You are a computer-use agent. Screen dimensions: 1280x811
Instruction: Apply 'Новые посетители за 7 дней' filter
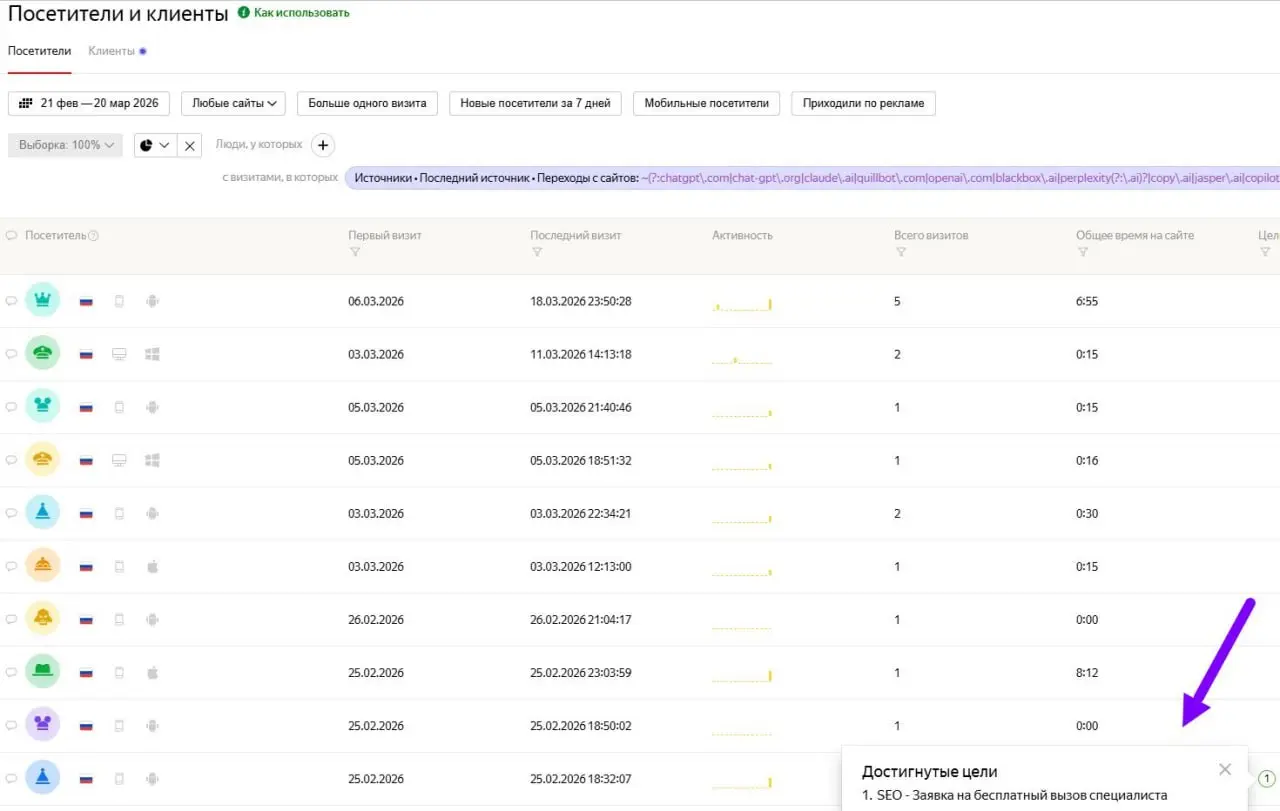[x=535, y=103]
